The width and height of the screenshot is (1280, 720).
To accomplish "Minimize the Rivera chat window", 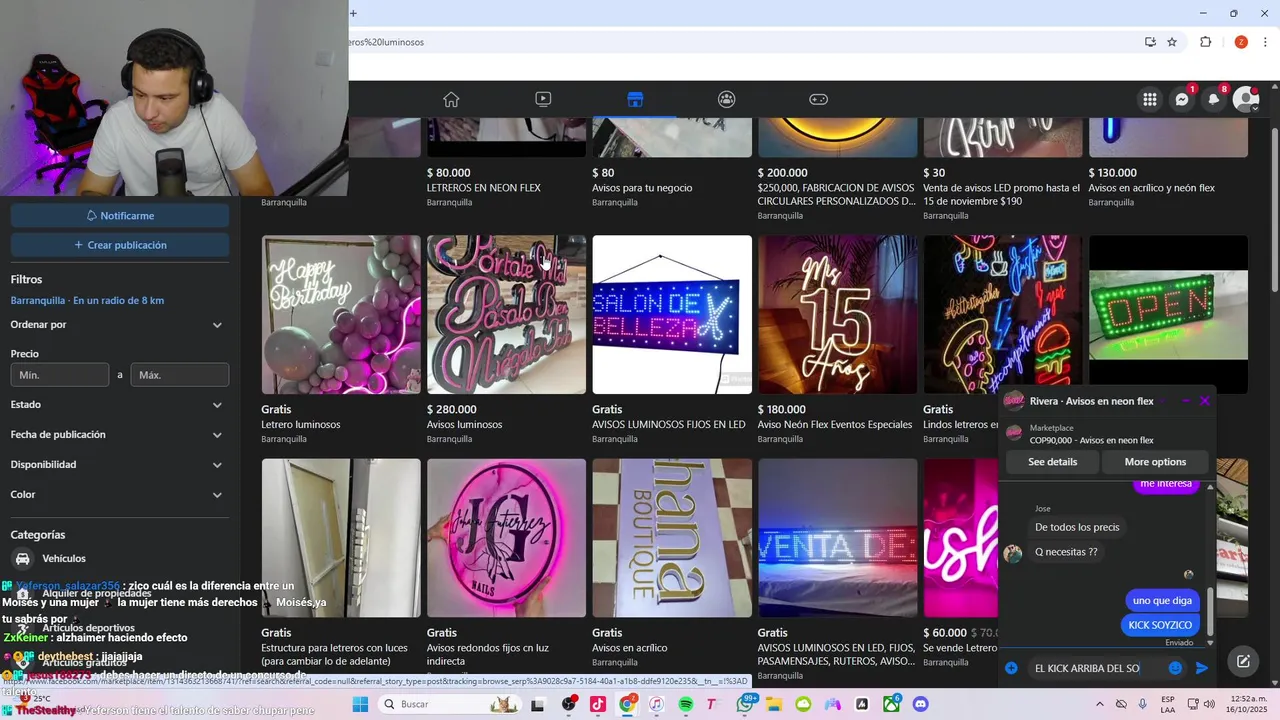I will 1186,401.
